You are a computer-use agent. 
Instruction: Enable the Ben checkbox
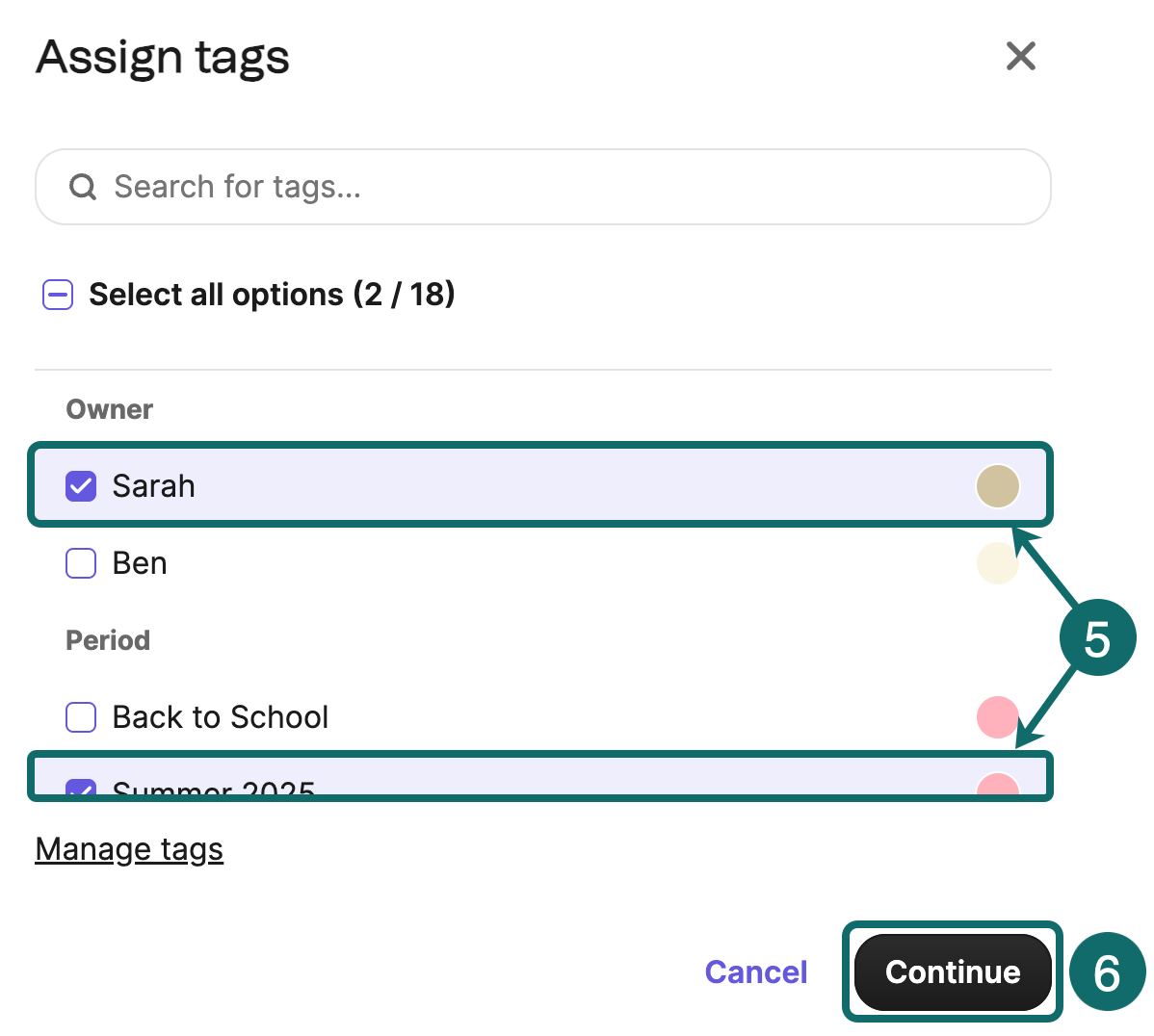tap(80, 563)
